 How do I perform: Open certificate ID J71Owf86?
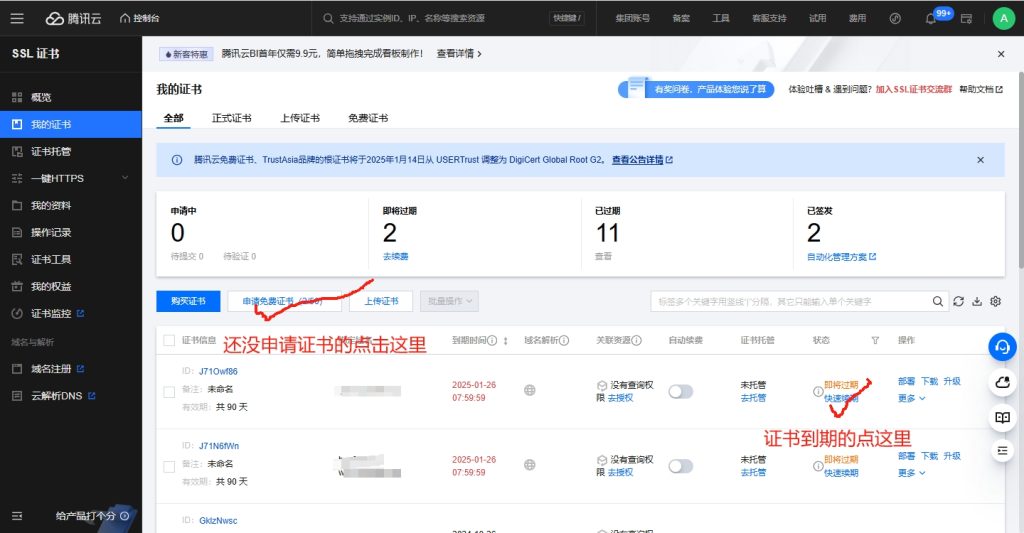[218, 371]
